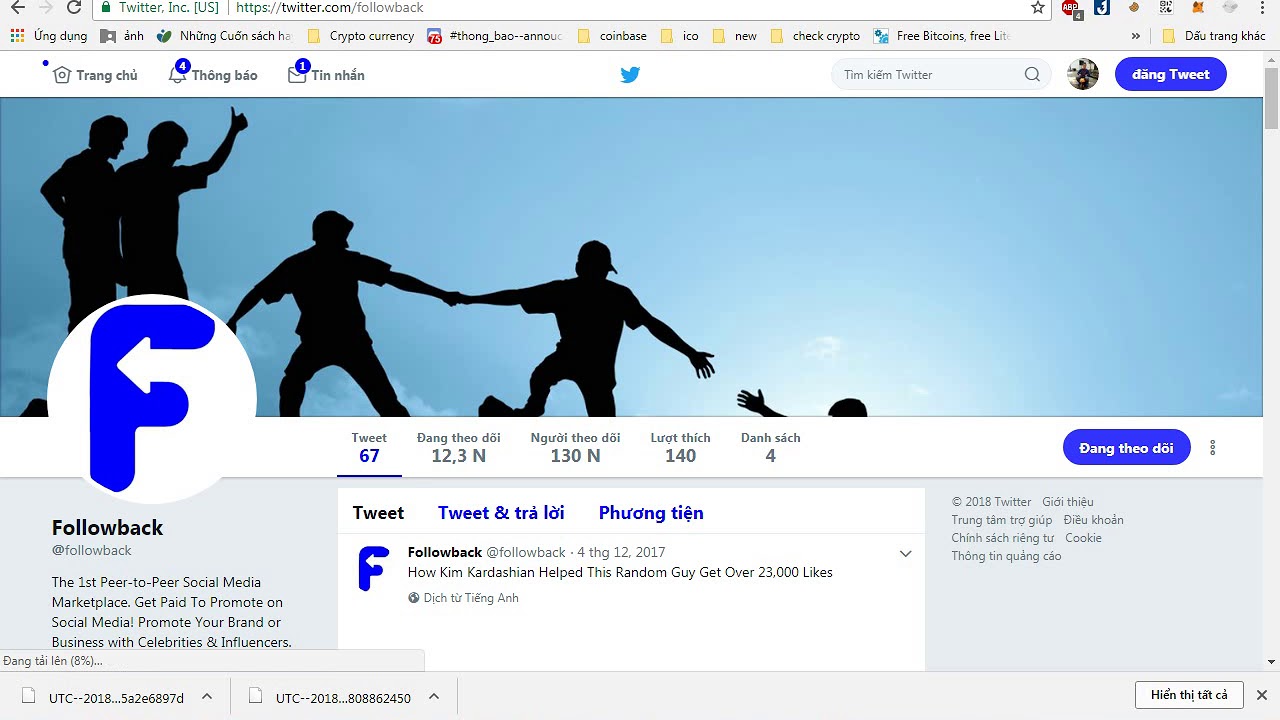This screenshot has height=720, width=1280.
Task: Expand options for UTC--2018...808862450 download
Action: 434,697
